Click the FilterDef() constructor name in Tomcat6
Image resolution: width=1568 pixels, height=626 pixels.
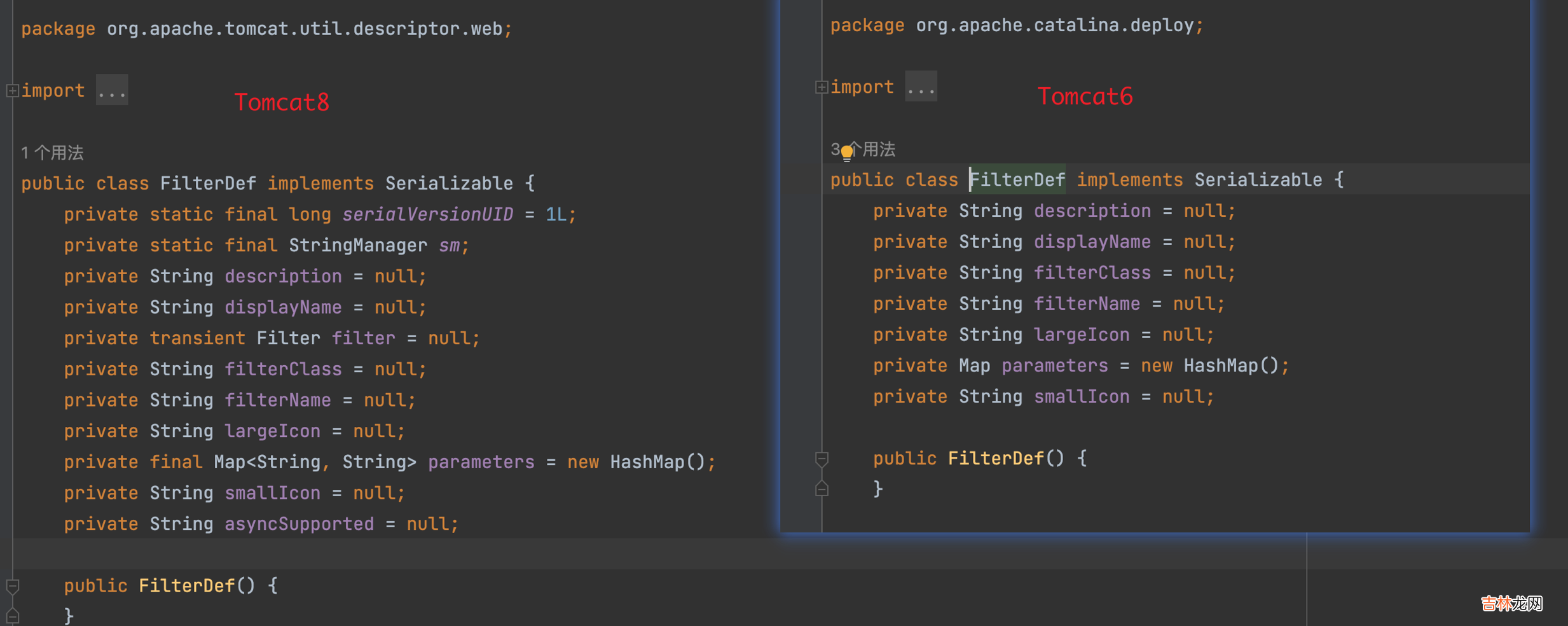[996, 459]
